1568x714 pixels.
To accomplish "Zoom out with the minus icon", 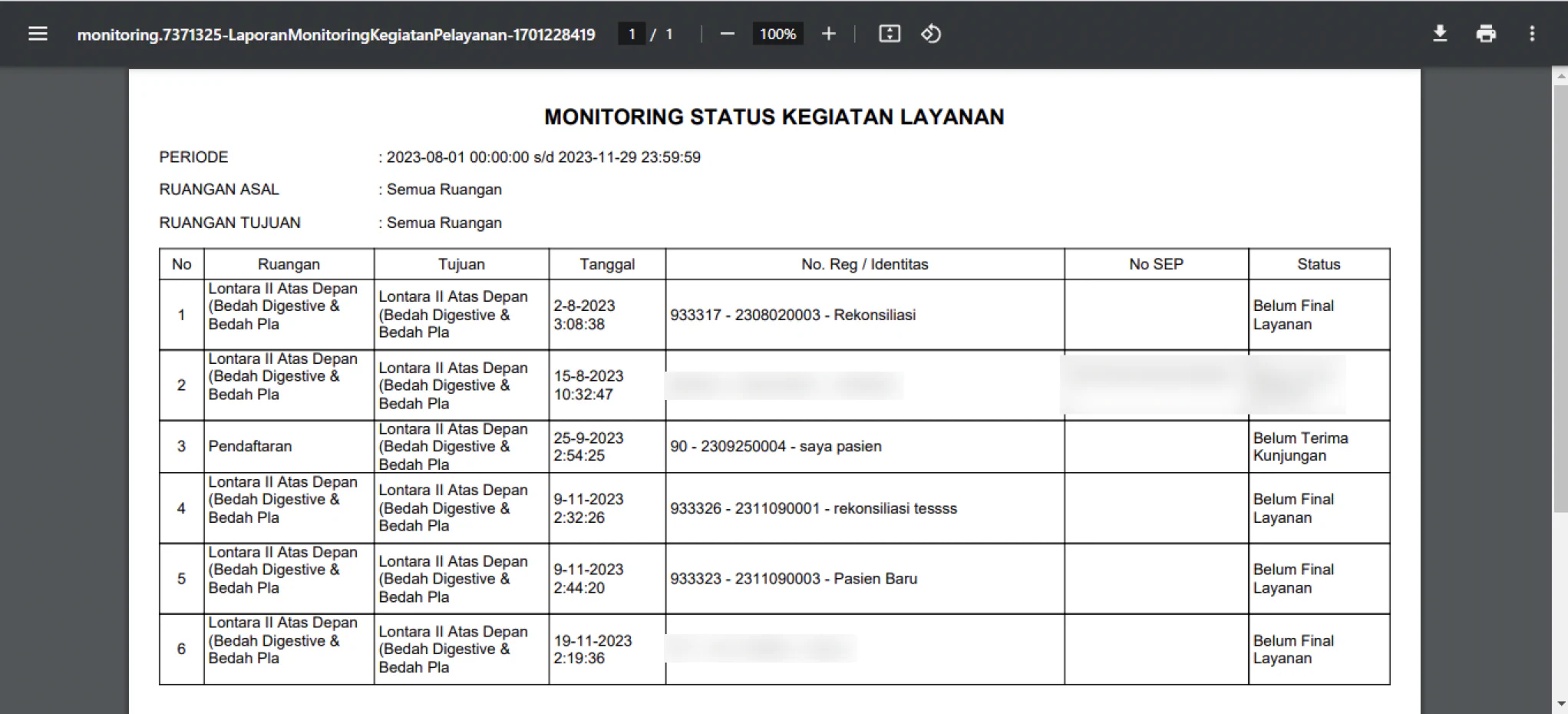I will point(727,34).
